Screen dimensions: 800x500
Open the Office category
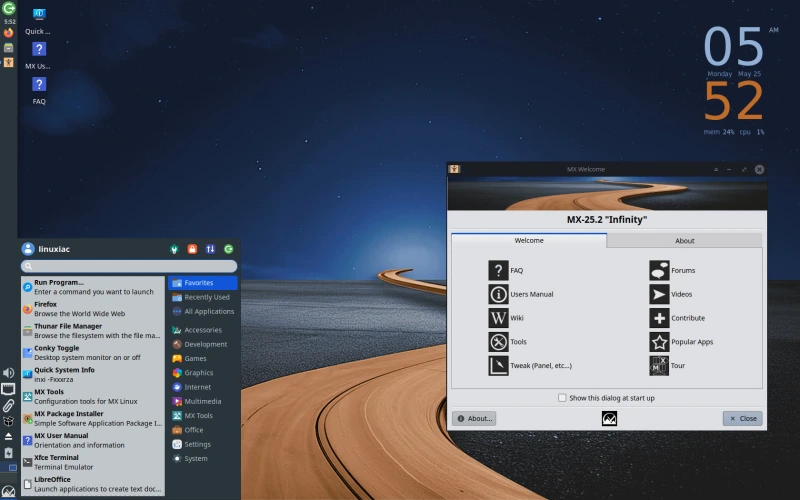coord(203,430)
